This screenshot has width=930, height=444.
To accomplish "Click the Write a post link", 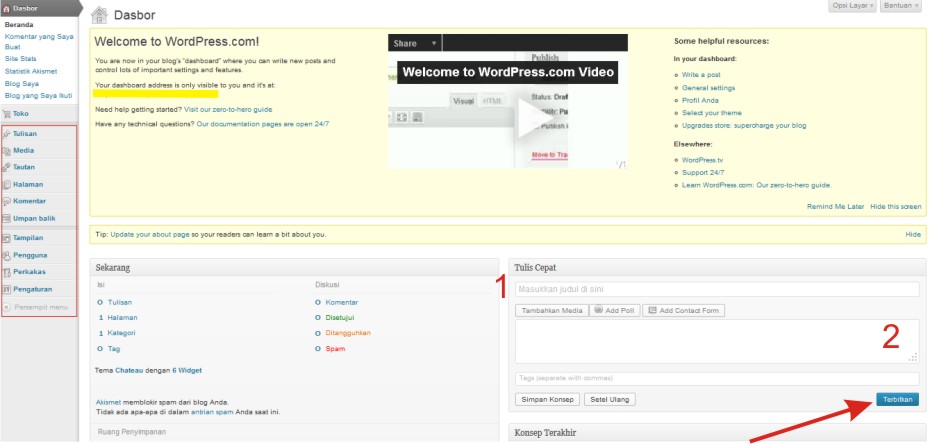I will point(701,75).
